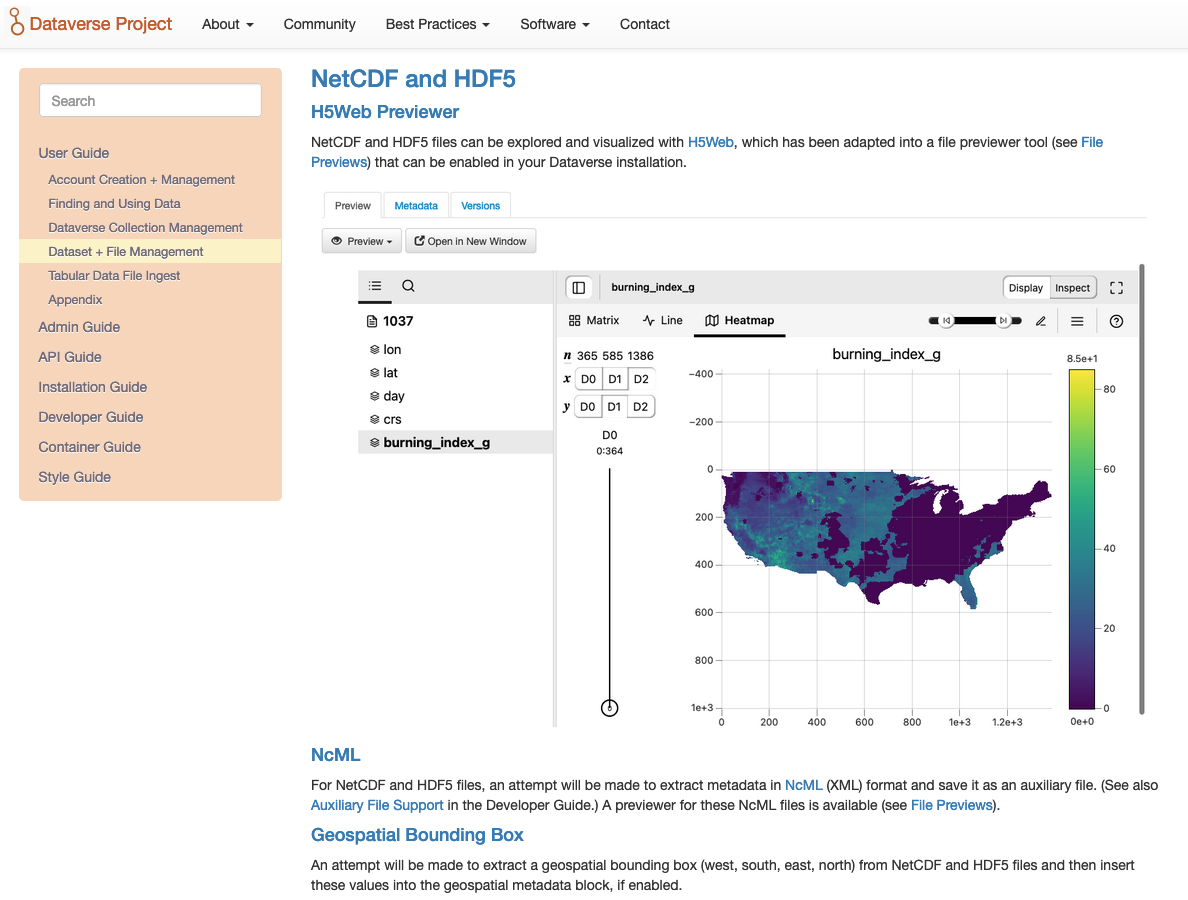The width and height of the screenshot is (1188, 900).
Task: Select the Matrix visualization tab
Action: [x=594, y=321]
